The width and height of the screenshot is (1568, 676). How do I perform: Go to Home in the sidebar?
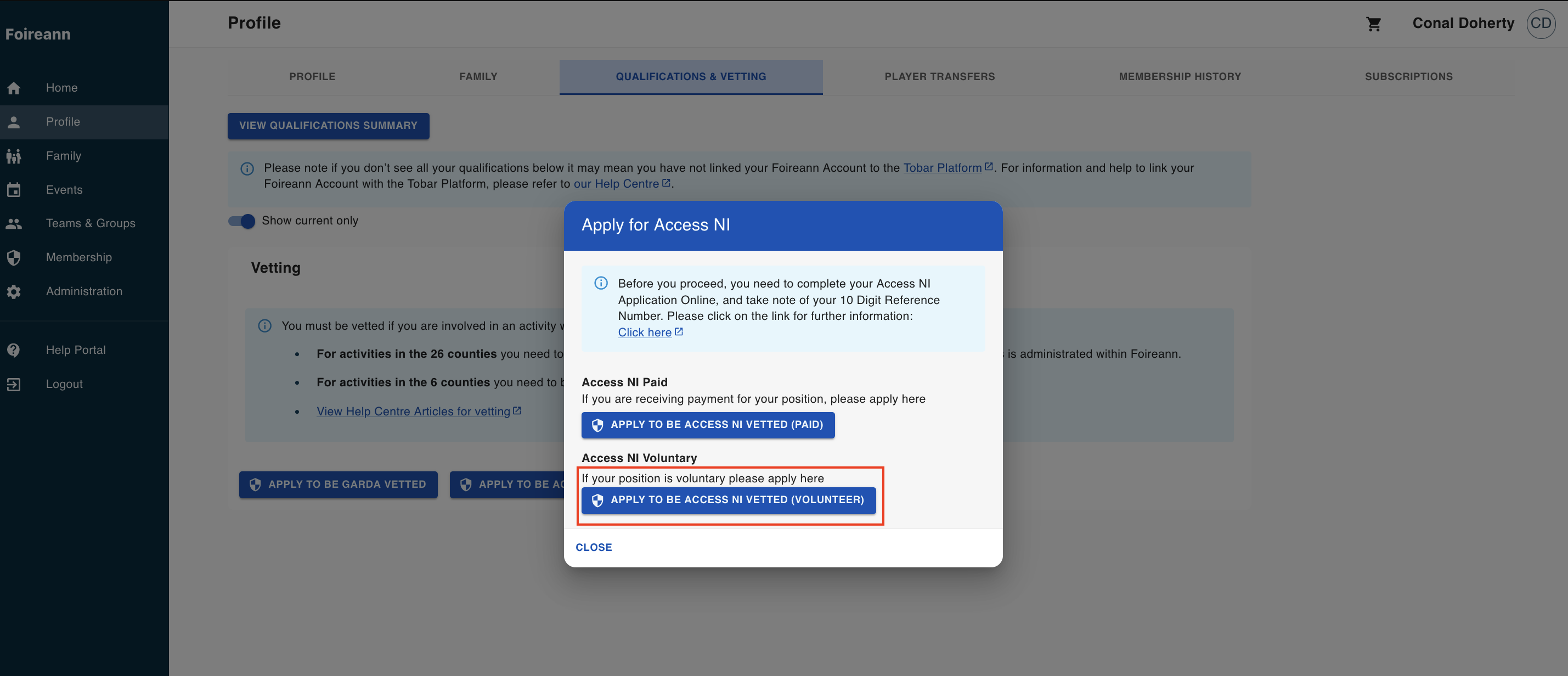(84, 88)
